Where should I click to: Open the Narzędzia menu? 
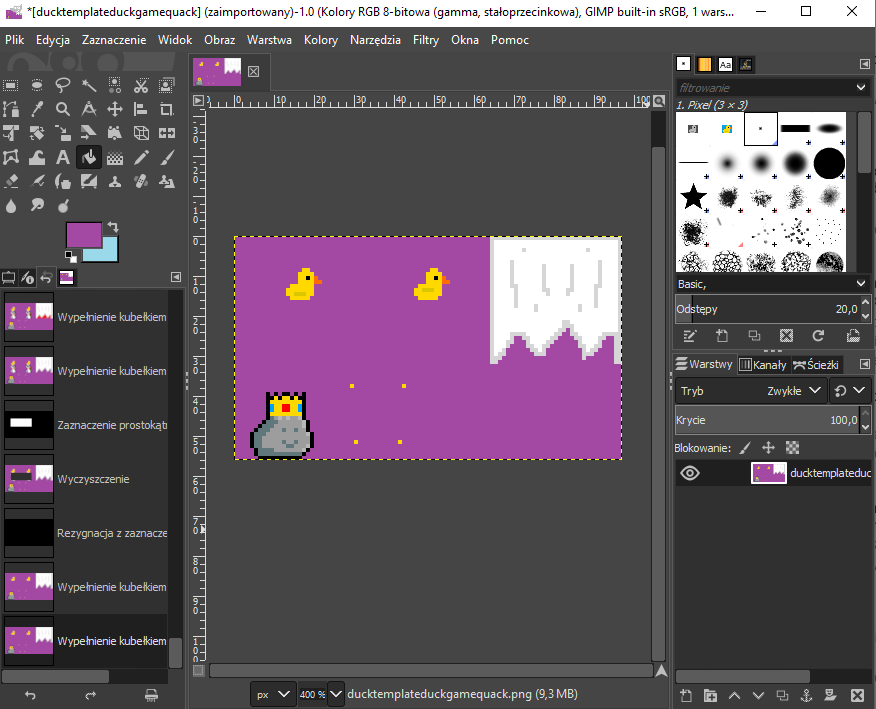point(375,40)
